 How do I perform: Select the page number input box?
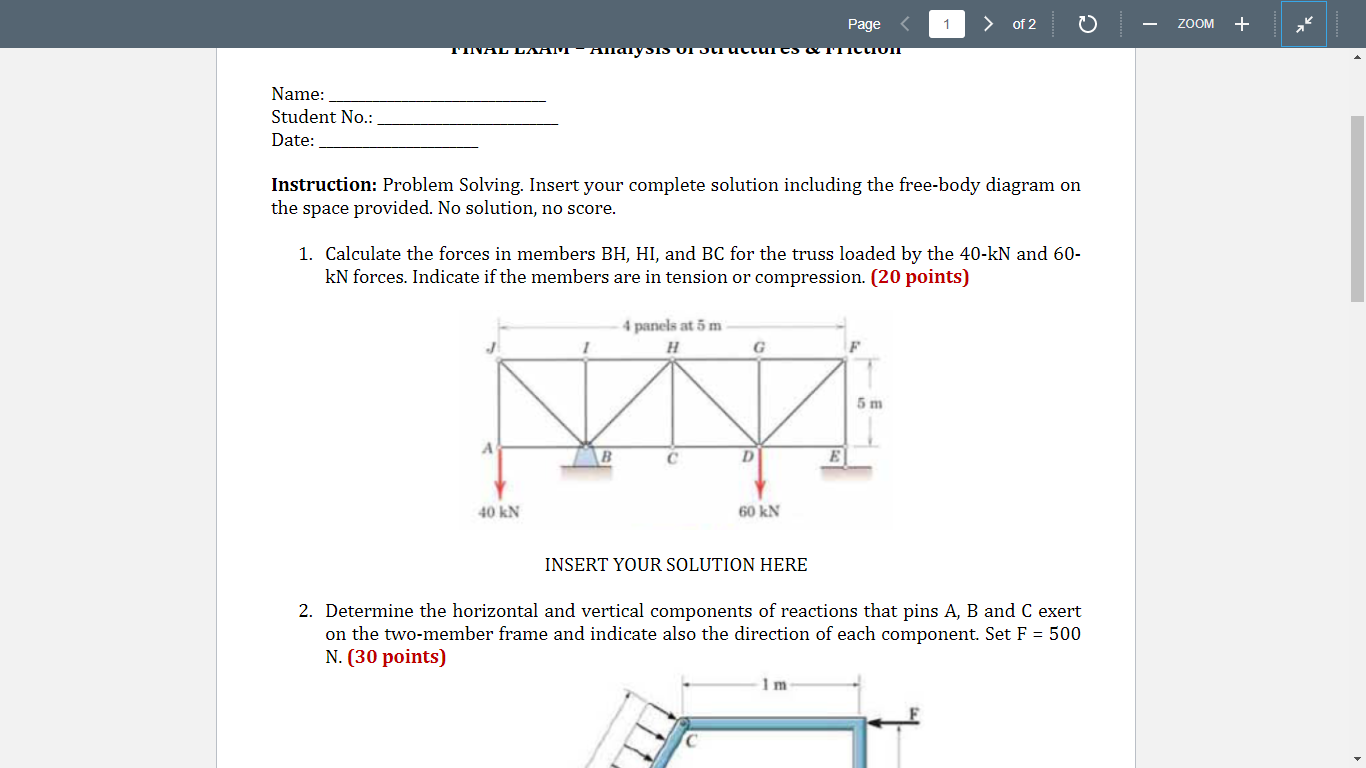pos(946,23)
